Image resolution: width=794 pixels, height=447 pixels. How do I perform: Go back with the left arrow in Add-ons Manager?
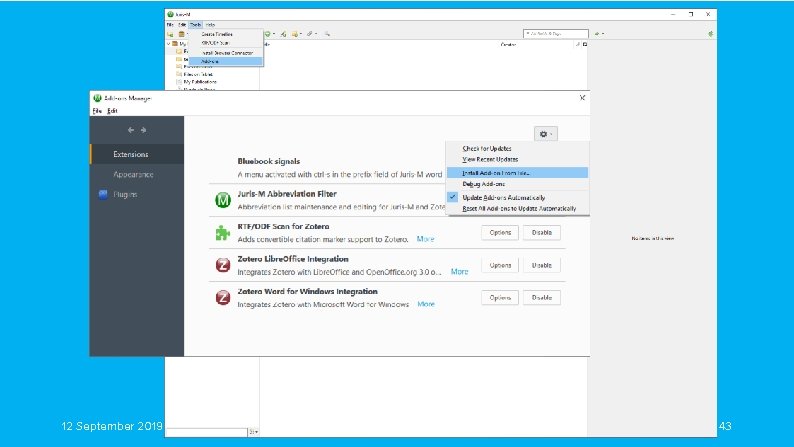point(131,130)
